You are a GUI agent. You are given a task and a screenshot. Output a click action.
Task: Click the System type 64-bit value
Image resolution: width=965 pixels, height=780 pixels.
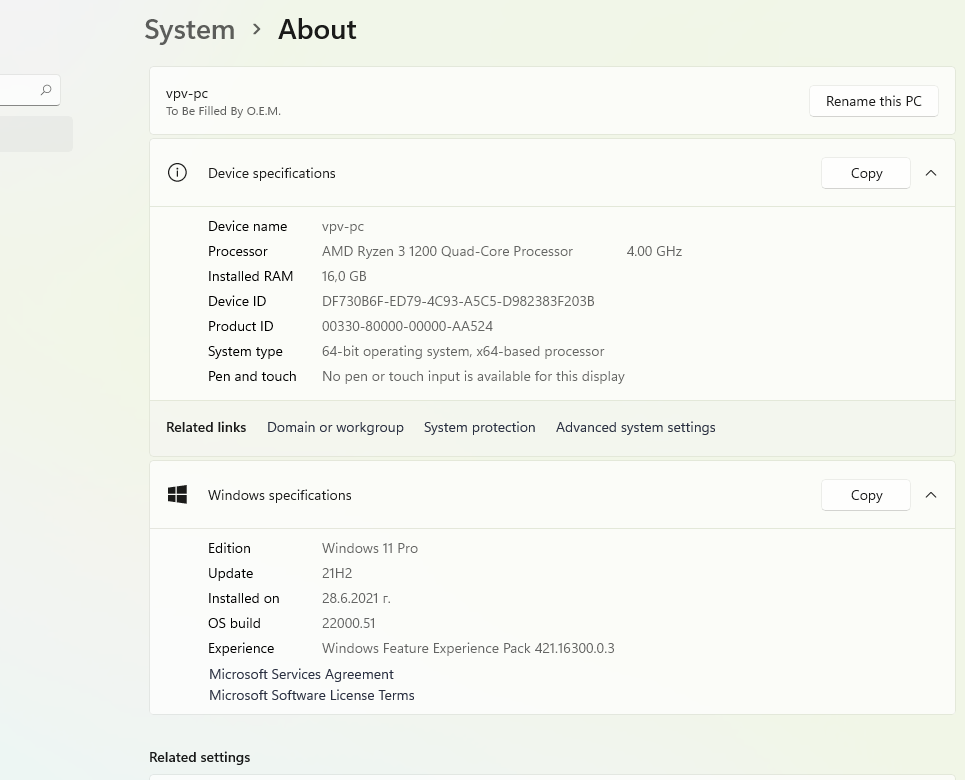click(463, 352)
